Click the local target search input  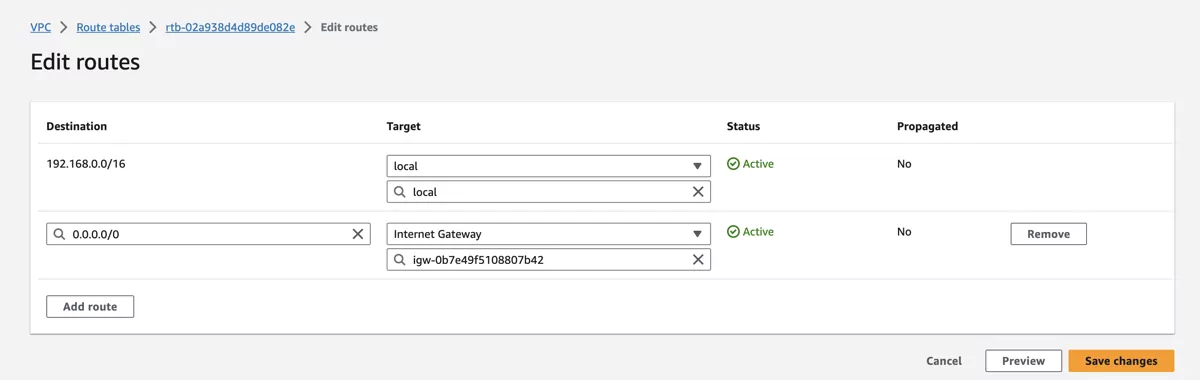[548, 191]
